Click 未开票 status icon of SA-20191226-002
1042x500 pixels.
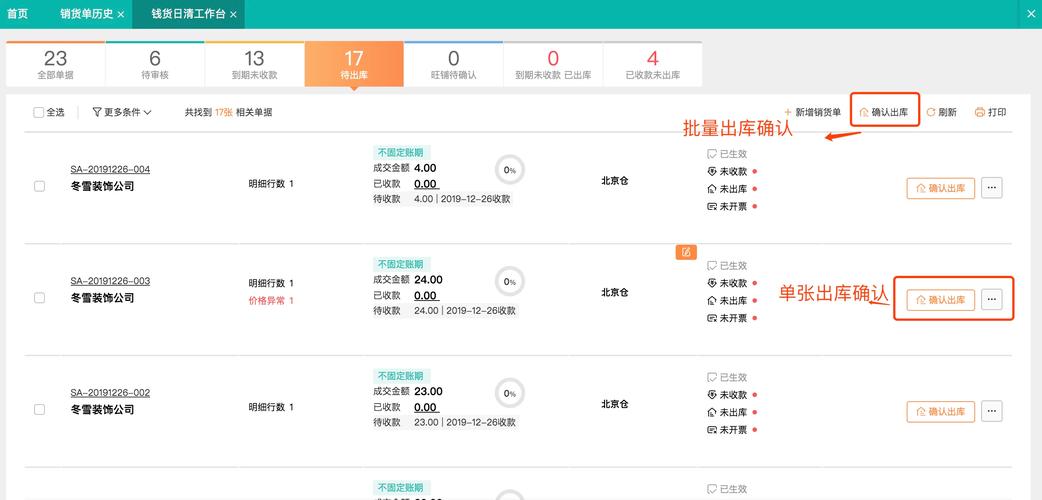pyautogui.click(x=712, y=430)
